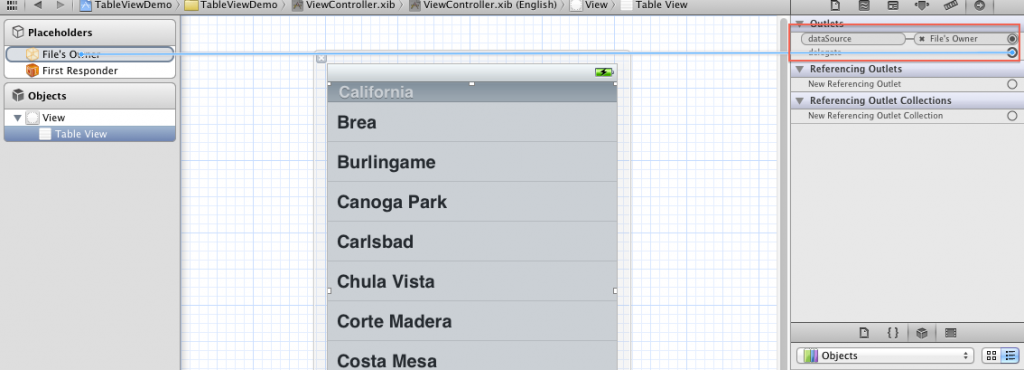This screenshot has height=370, width=1024.
Task: Select the Burlingame table row
Action: (472, 162)
